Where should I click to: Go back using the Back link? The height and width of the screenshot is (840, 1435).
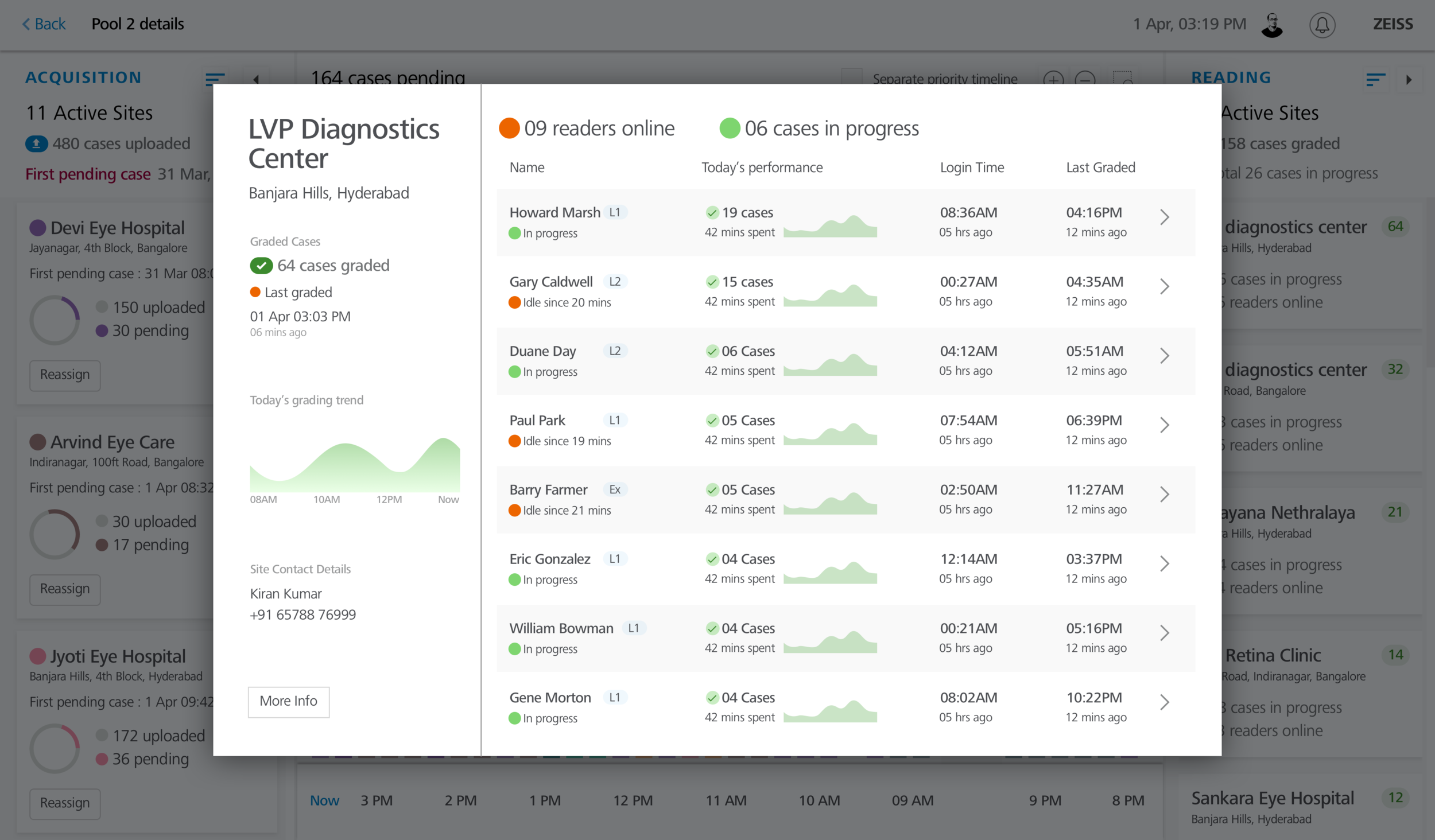[44, 24]
